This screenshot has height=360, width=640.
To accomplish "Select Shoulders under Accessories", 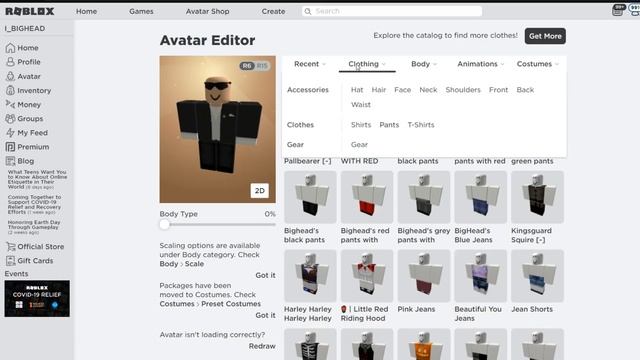I will tap(463, 90).
